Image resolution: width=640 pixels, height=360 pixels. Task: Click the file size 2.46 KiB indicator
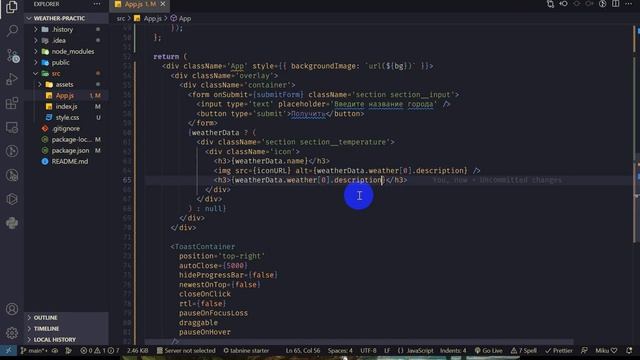[x=138, y=351]
